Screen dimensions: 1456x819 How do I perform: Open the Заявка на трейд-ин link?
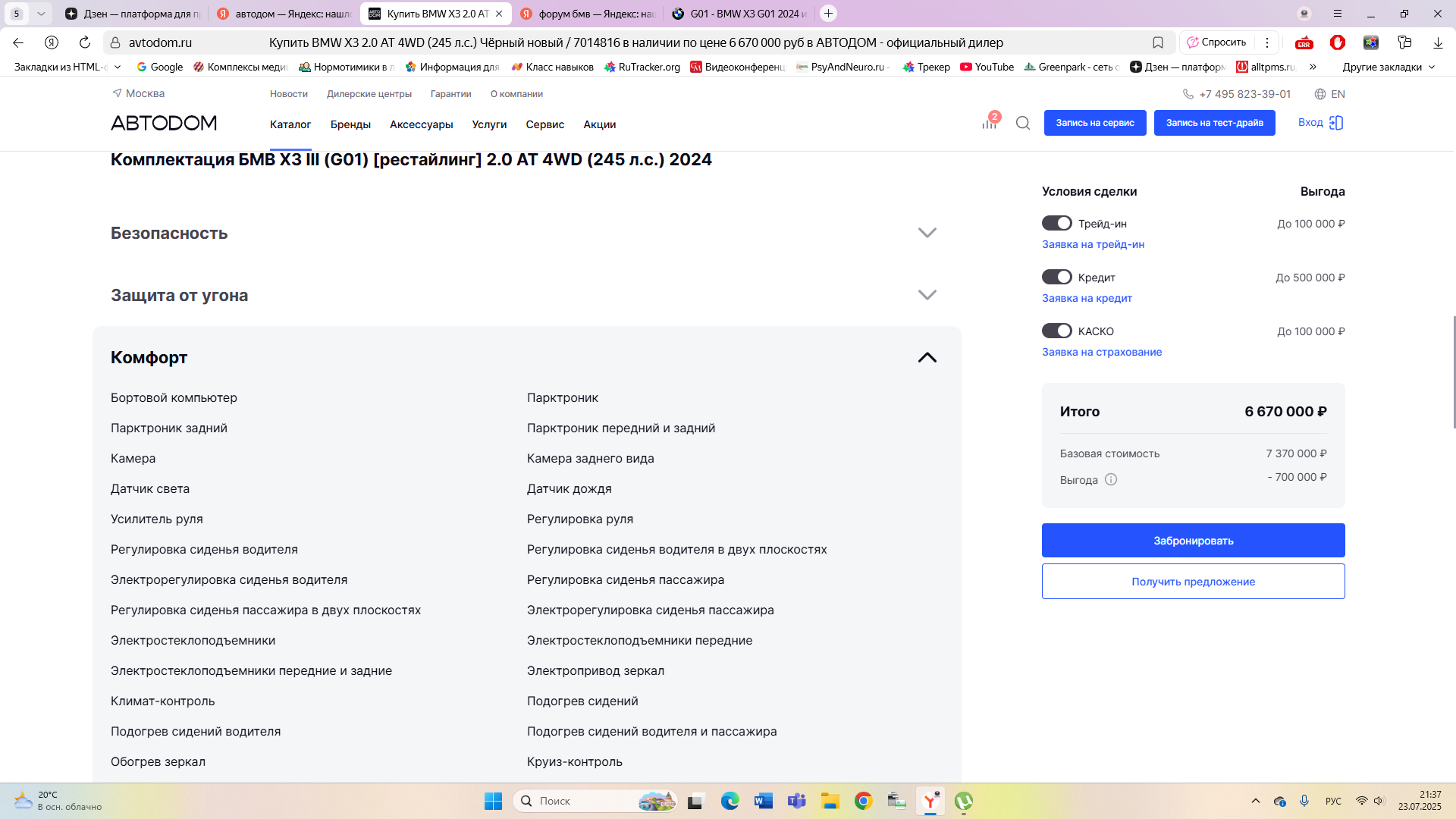click(x=1094, y=244)
